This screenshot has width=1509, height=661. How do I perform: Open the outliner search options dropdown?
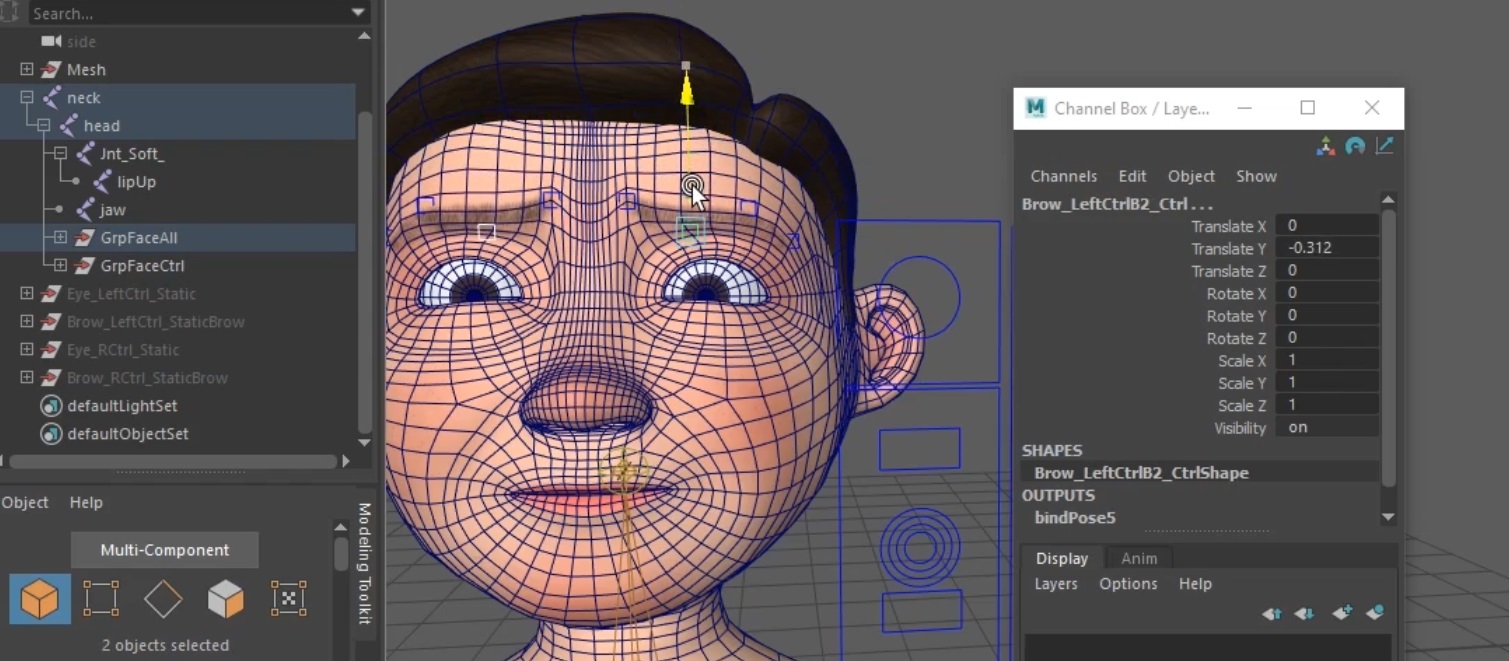pyautogui.click(x=358, y=13)
